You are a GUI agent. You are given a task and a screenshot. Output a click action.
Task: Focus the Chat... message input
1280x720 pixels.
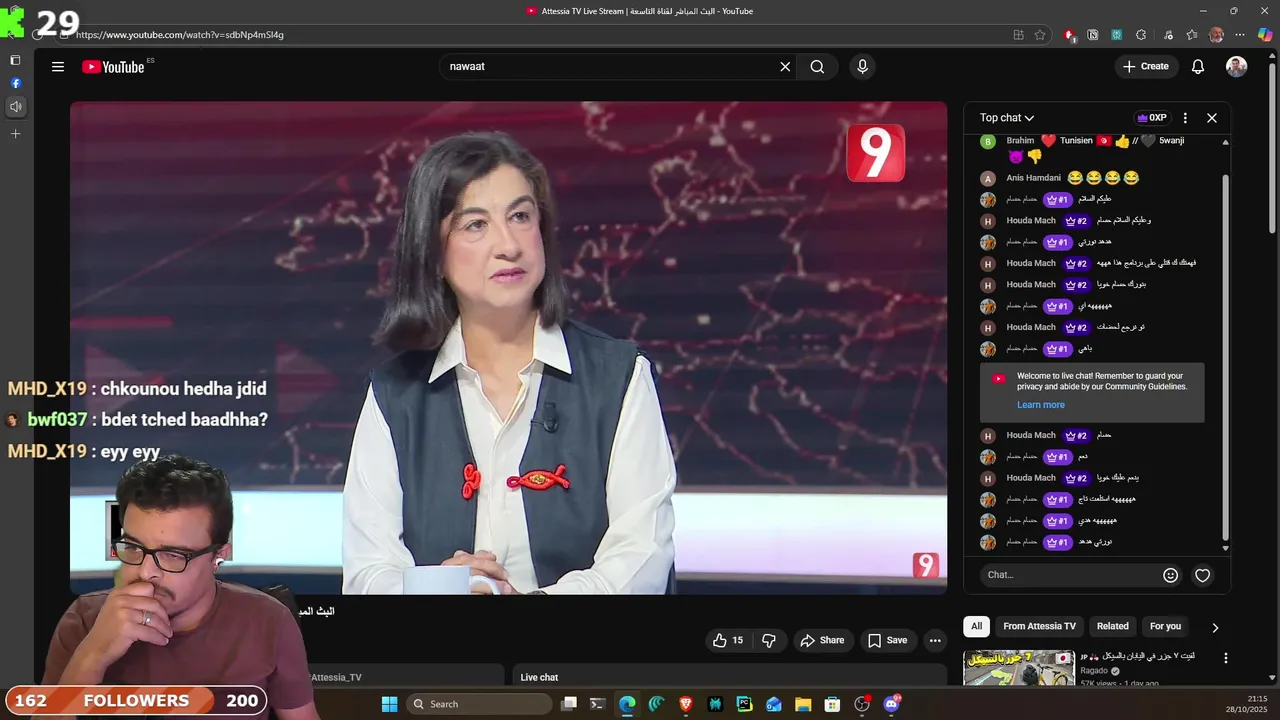1068,575
